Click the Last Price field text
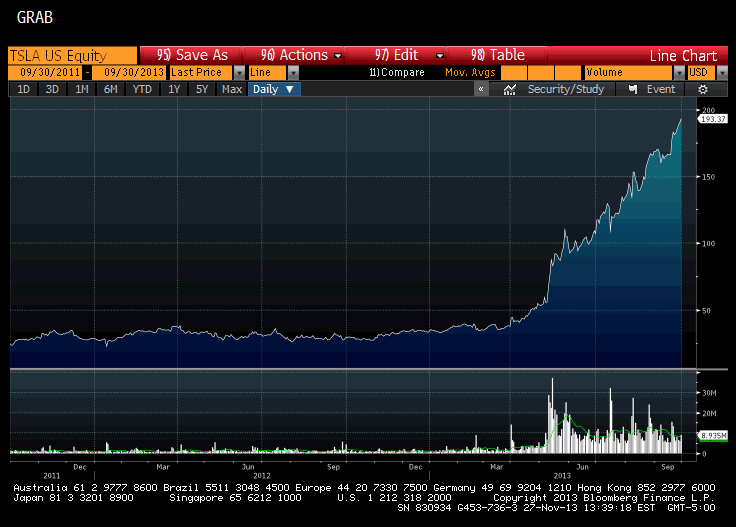Image resolution: width=736 pixels, height=527 pixels. point(201,72)
